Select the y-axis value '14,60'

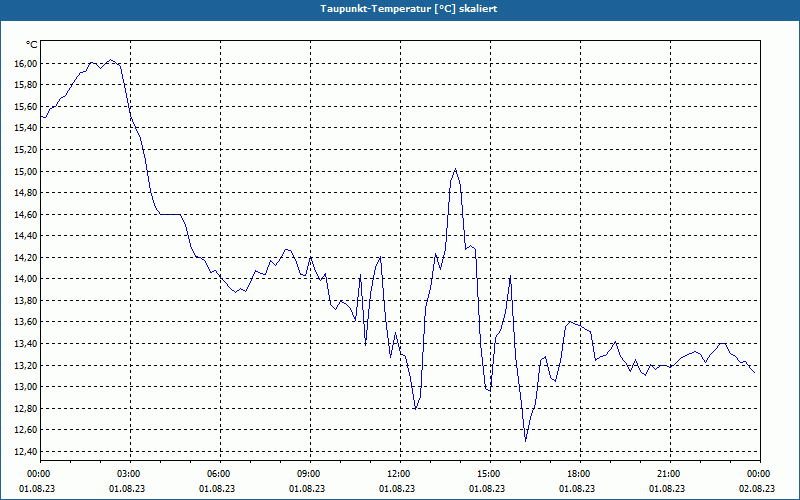pyautogui.click(x=28, y=214)
